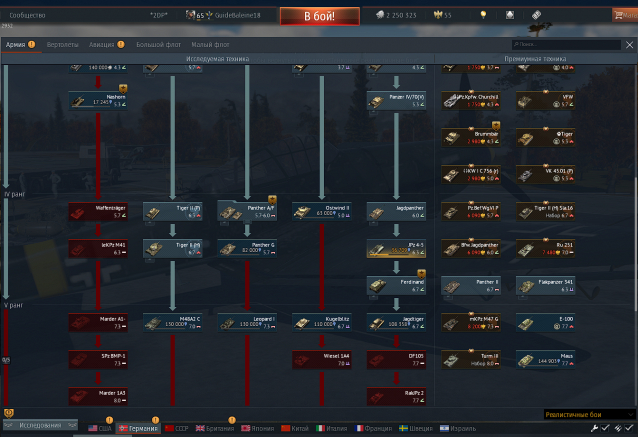Screen dimensions: 638x437
Task: Switch to the Большой флот tab
Action: tap(158, 44)
